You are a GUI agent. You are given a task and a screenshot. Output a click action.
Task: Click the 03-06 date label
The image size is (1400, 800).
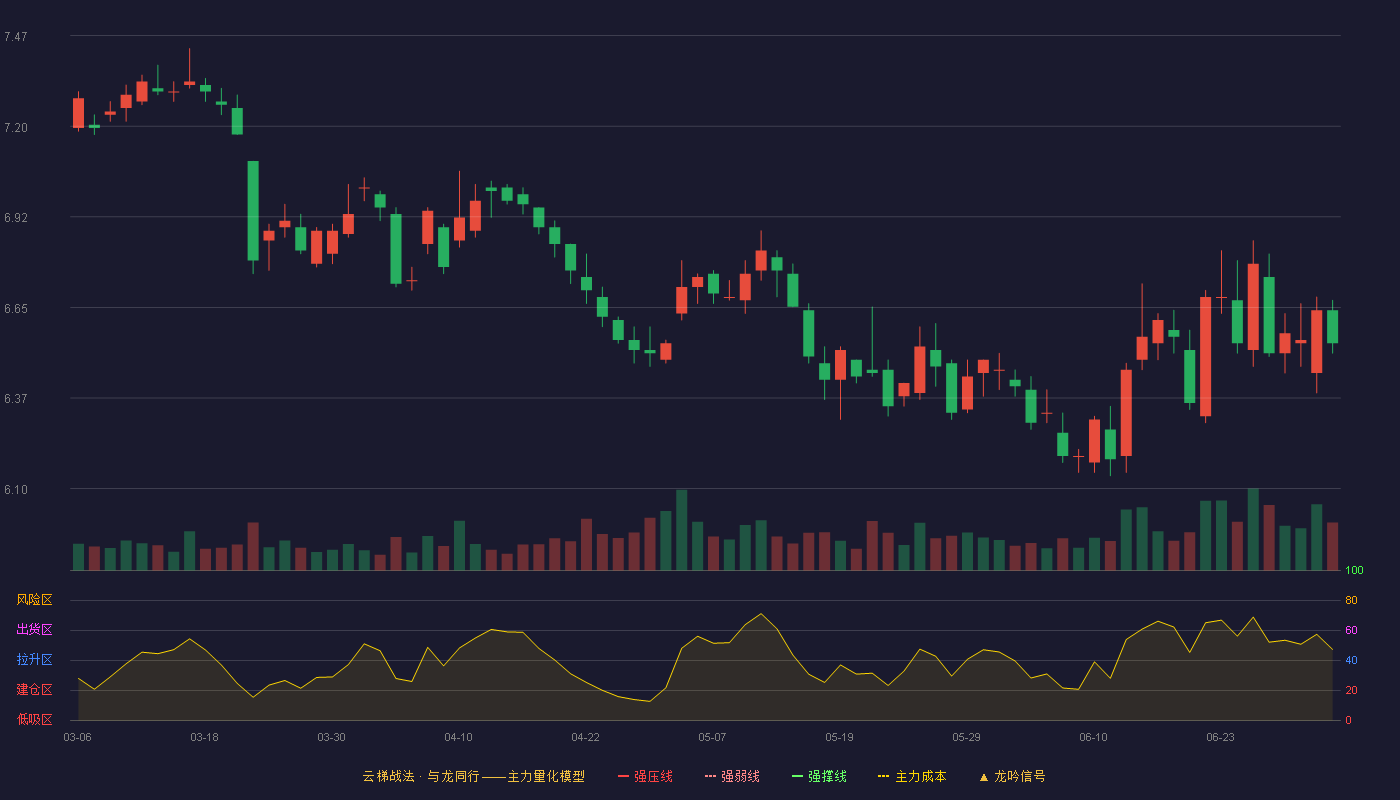[x=78, y=737]
